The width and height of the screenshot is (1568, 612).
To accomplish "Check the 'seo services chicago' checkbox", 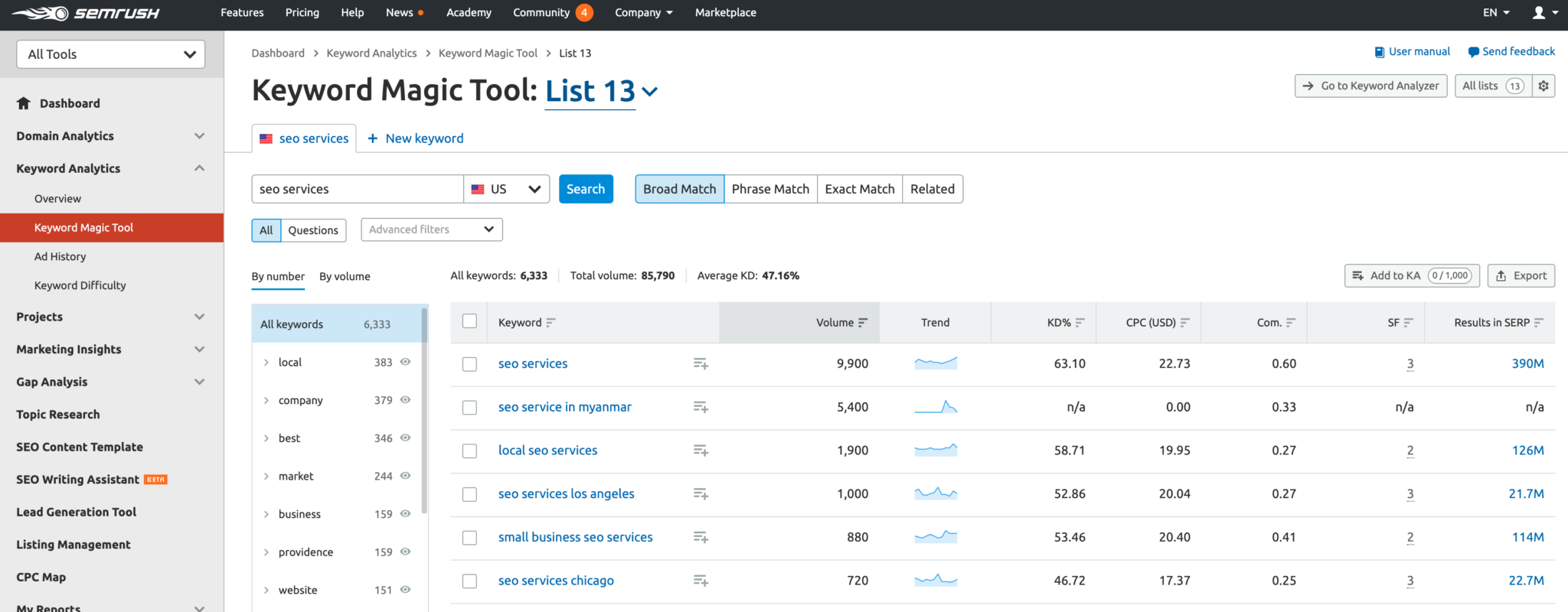I will [x=470, y=581].
